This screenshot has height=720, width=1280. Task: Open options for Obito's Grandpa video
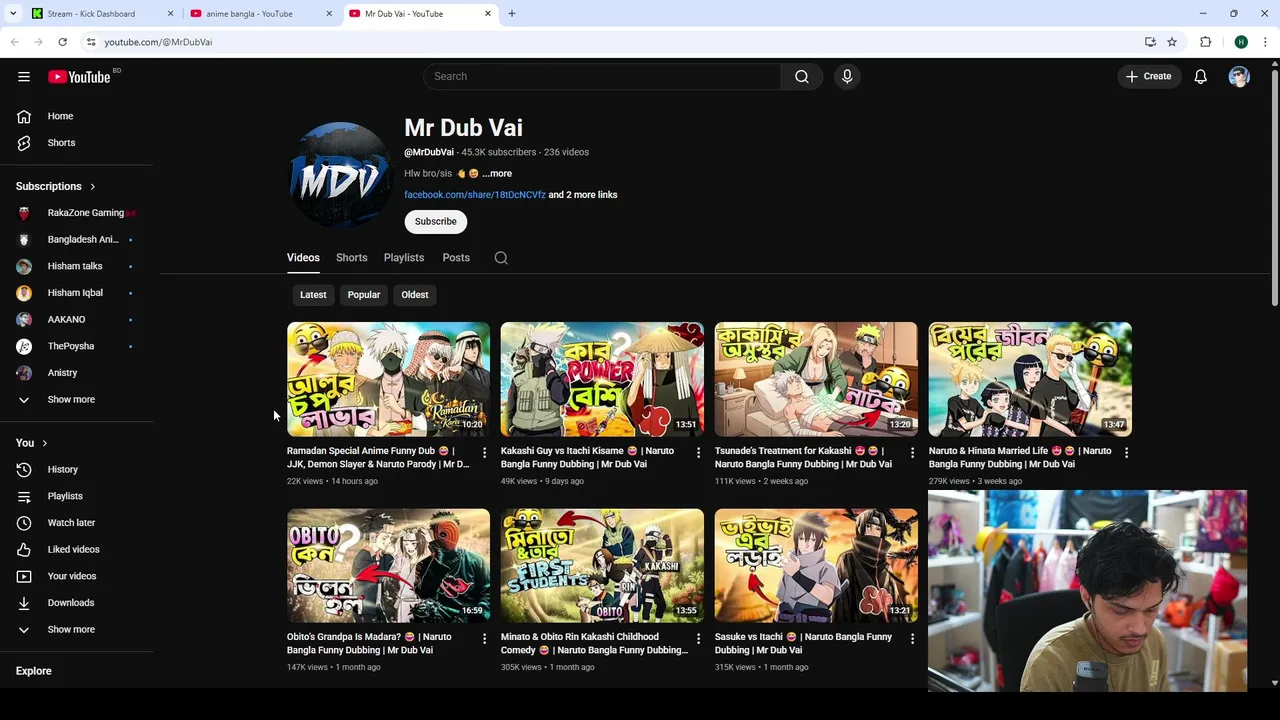[x=484, y=638]
